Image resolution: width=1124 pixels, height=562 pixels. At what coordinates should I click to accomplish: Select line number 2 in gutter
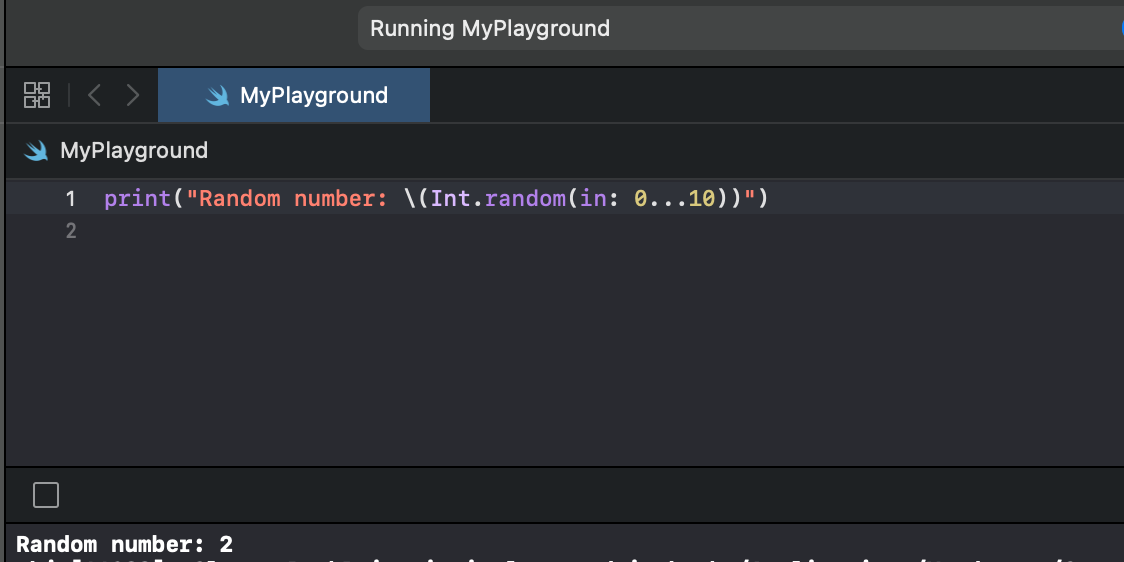coord(70,231)
